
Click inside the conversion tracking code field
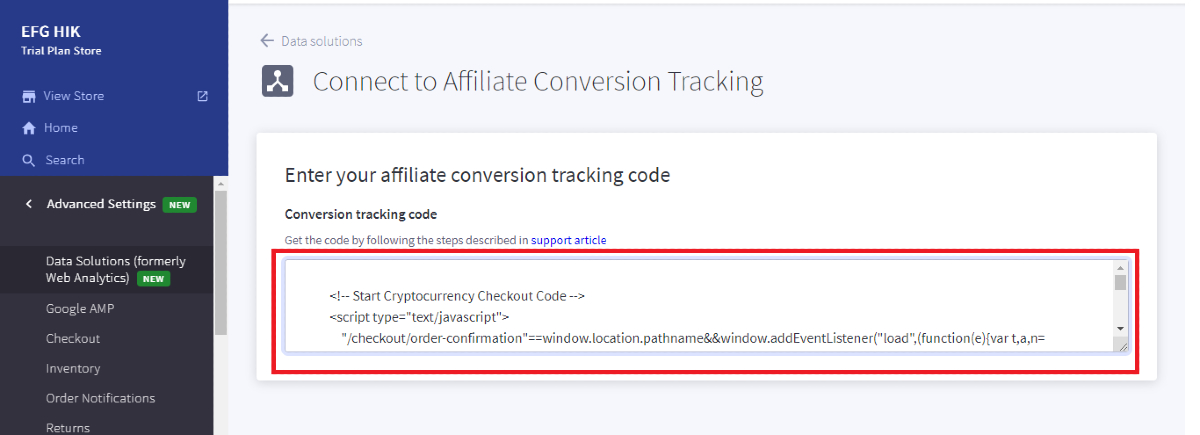[x=690, y=305]
